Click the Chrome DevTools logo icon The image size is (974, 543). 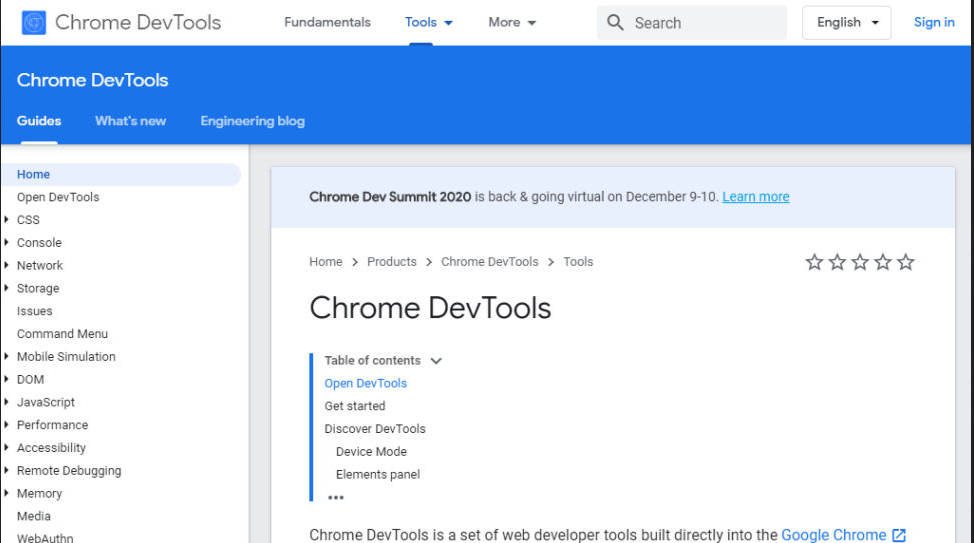pyautogui.click(x=34, y=23)
